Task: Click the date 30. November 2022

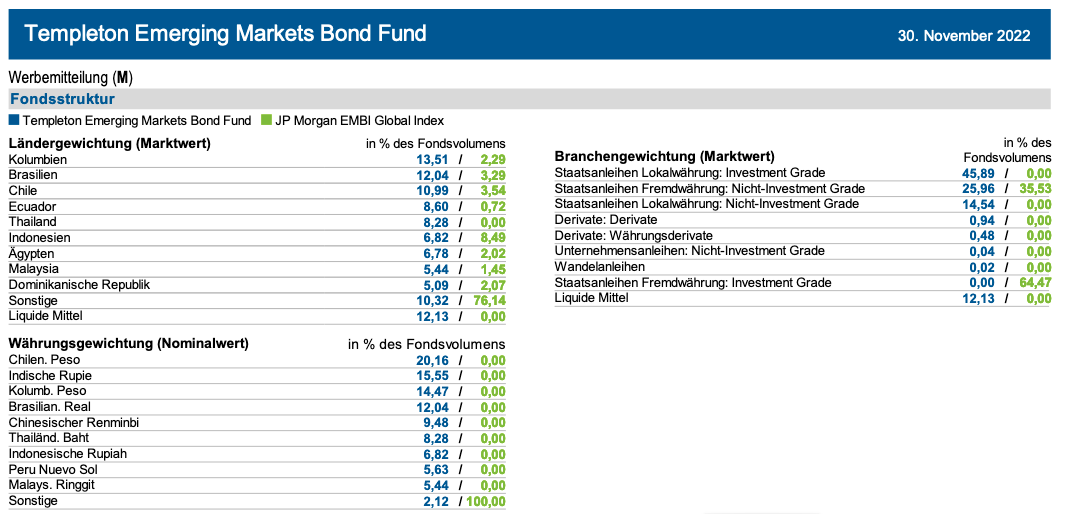Action: pyautogui.click(x=963, y=35)
